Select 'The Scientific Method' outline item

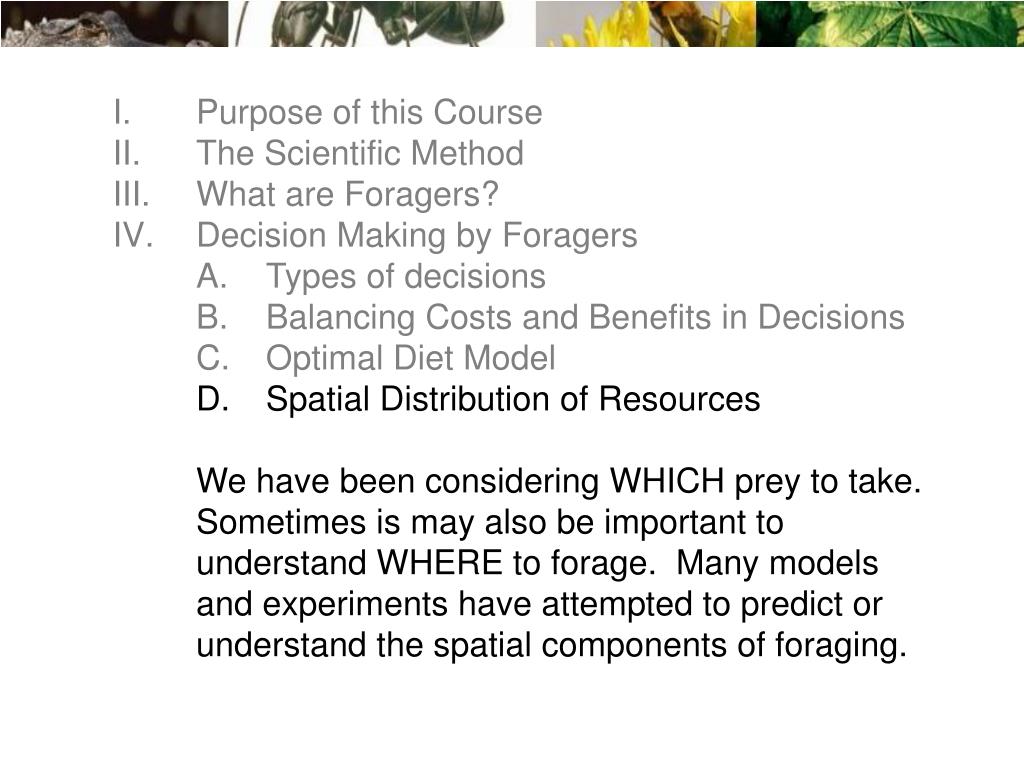(360, 153)
